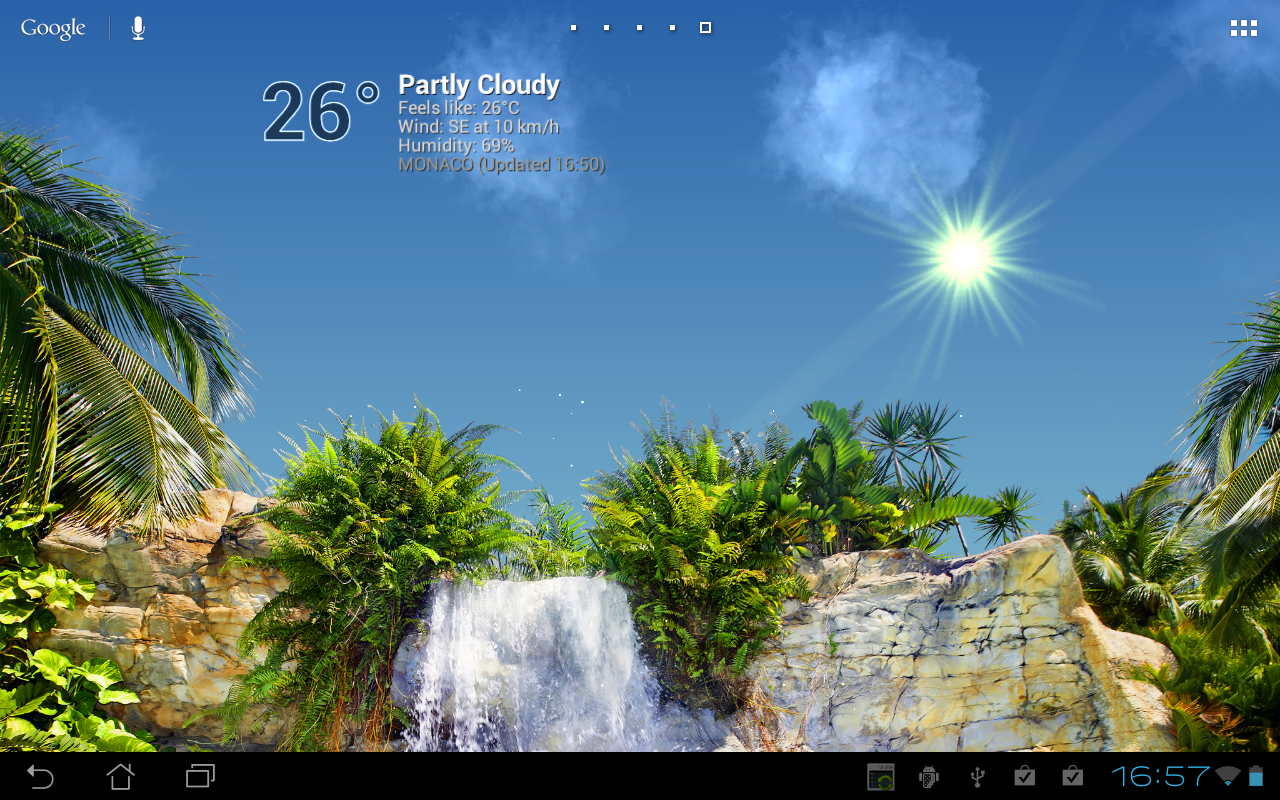Open the Android debugging notification icon
Screen dimensions: 1280x800
(929, 776)
